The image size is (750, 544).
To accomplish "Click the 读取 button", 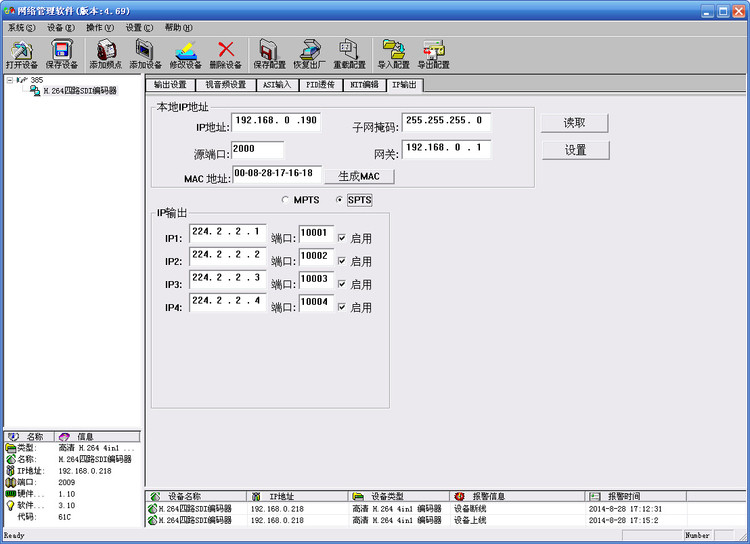I will pyautogui.click(x=574, y=123).
